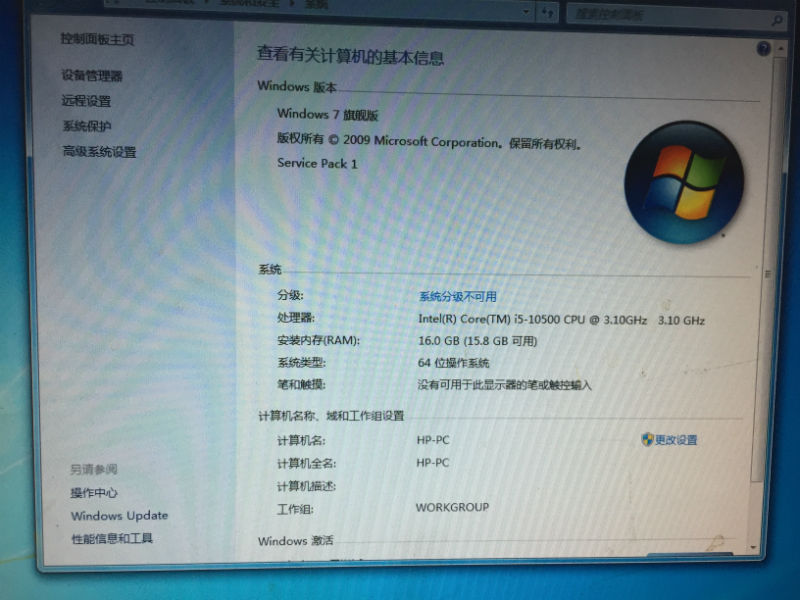Click the shield icon beside Change settings
This screenshot has width=800, height=600.
647,439
